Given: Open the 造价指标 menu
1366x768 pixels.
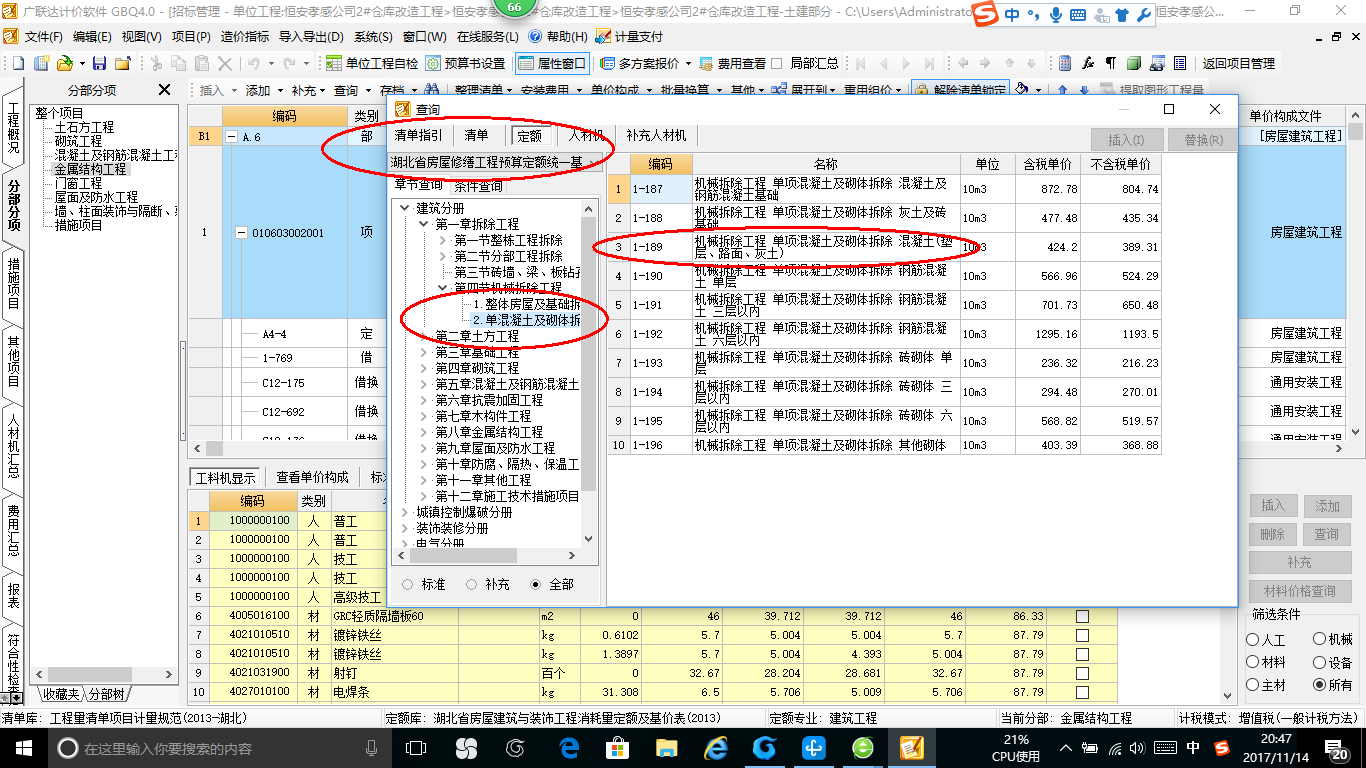Looking at the screenshot, I should click(x=245, y=36).
